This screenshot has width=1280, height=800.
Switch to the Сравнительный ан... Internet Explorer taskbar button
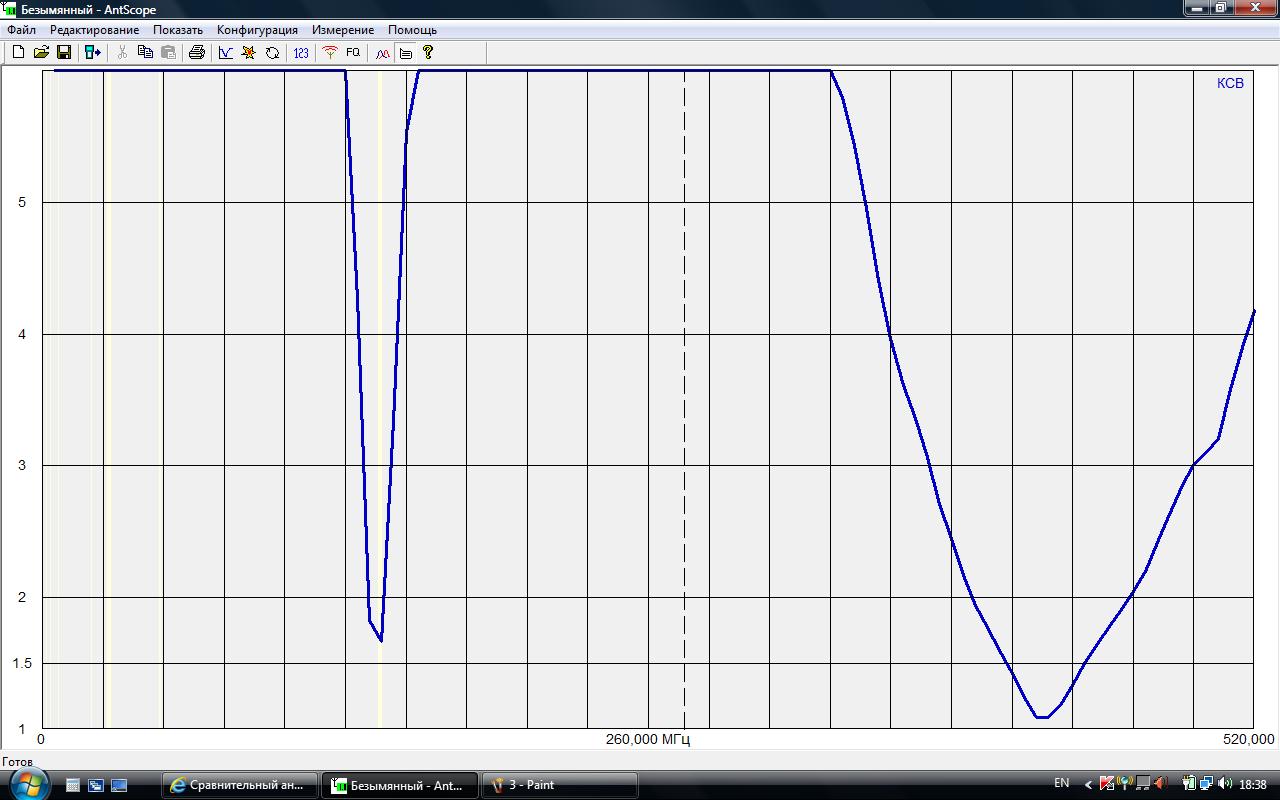240,785
